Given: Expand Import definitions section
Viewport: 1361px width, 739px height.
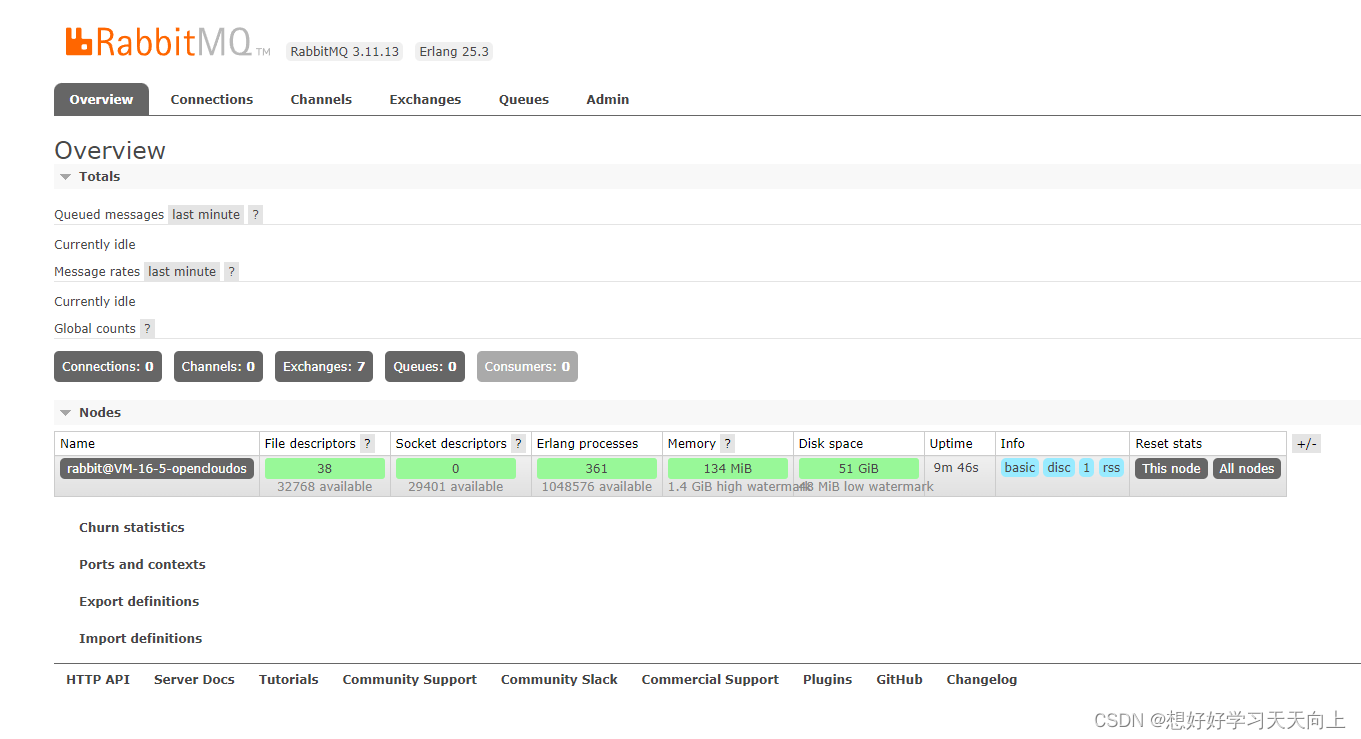Looking at the screenshot, I should (140, 639).
